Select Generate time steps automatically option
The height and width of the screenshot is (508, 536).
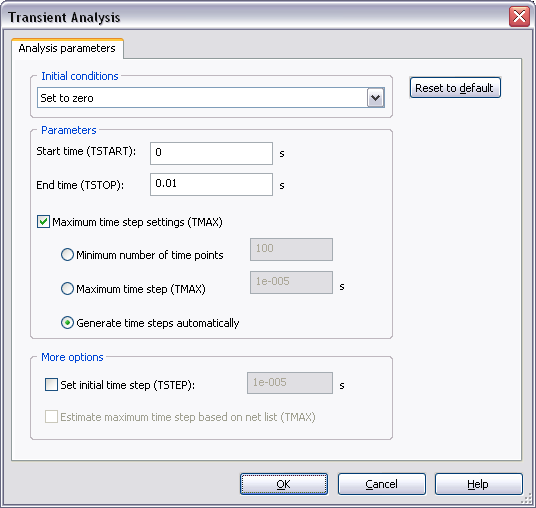coord(67,323)
